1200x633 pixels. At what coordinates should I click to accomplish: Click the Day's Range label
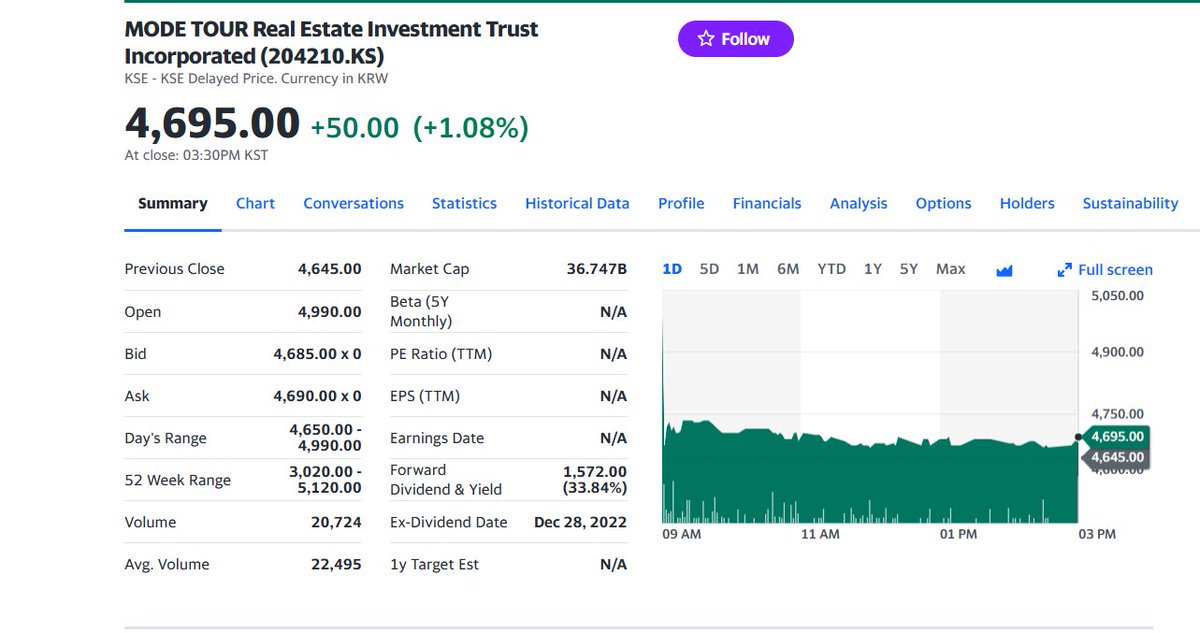(165, 438)
